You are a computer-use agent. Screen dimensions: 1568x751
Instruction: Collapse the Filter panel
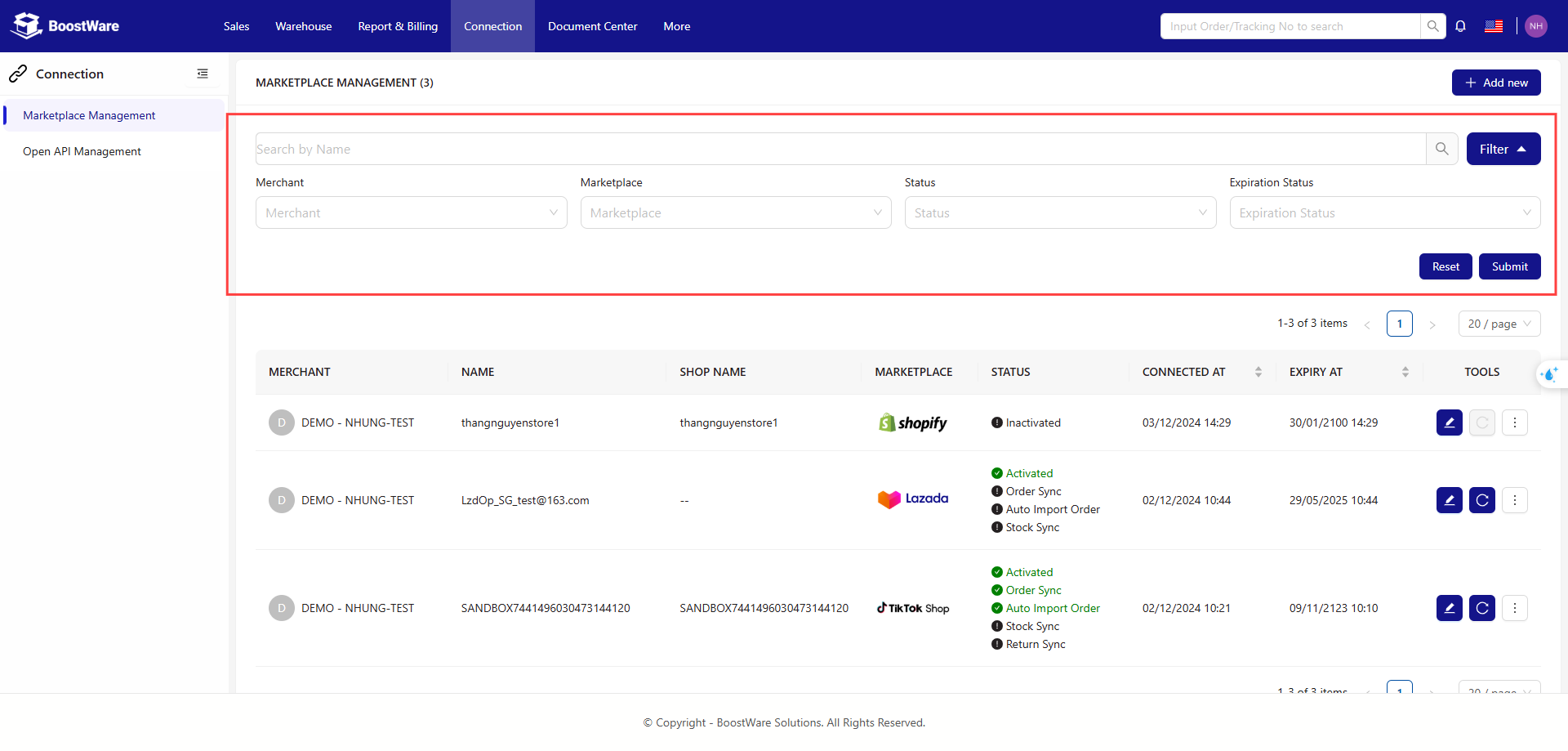[x=1503, y=149]
